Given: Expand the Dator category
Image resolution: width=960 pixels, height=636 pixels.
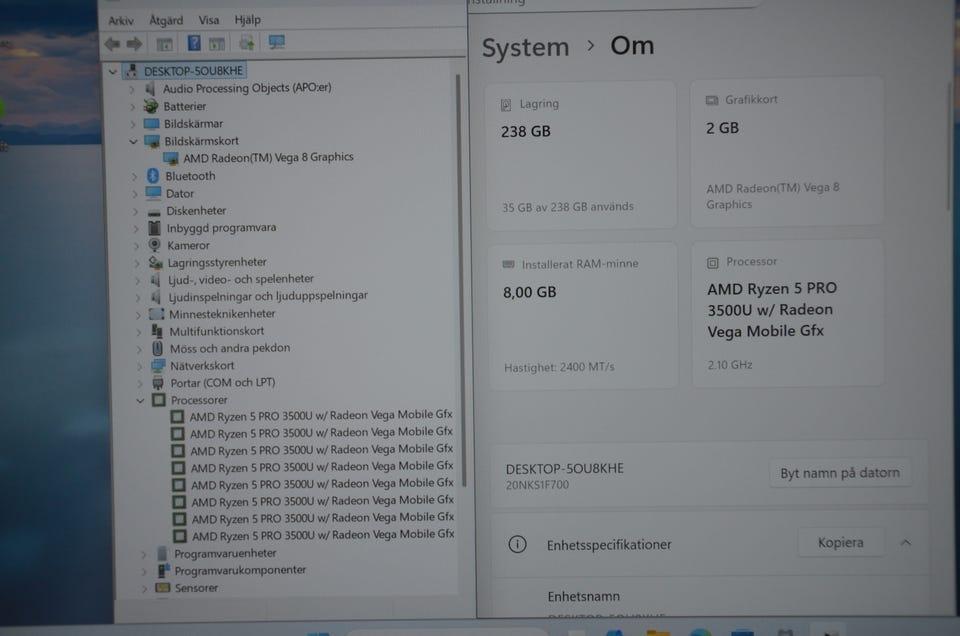Looking at the screenshot, I should pyautogui.click(x=135, y=194).
